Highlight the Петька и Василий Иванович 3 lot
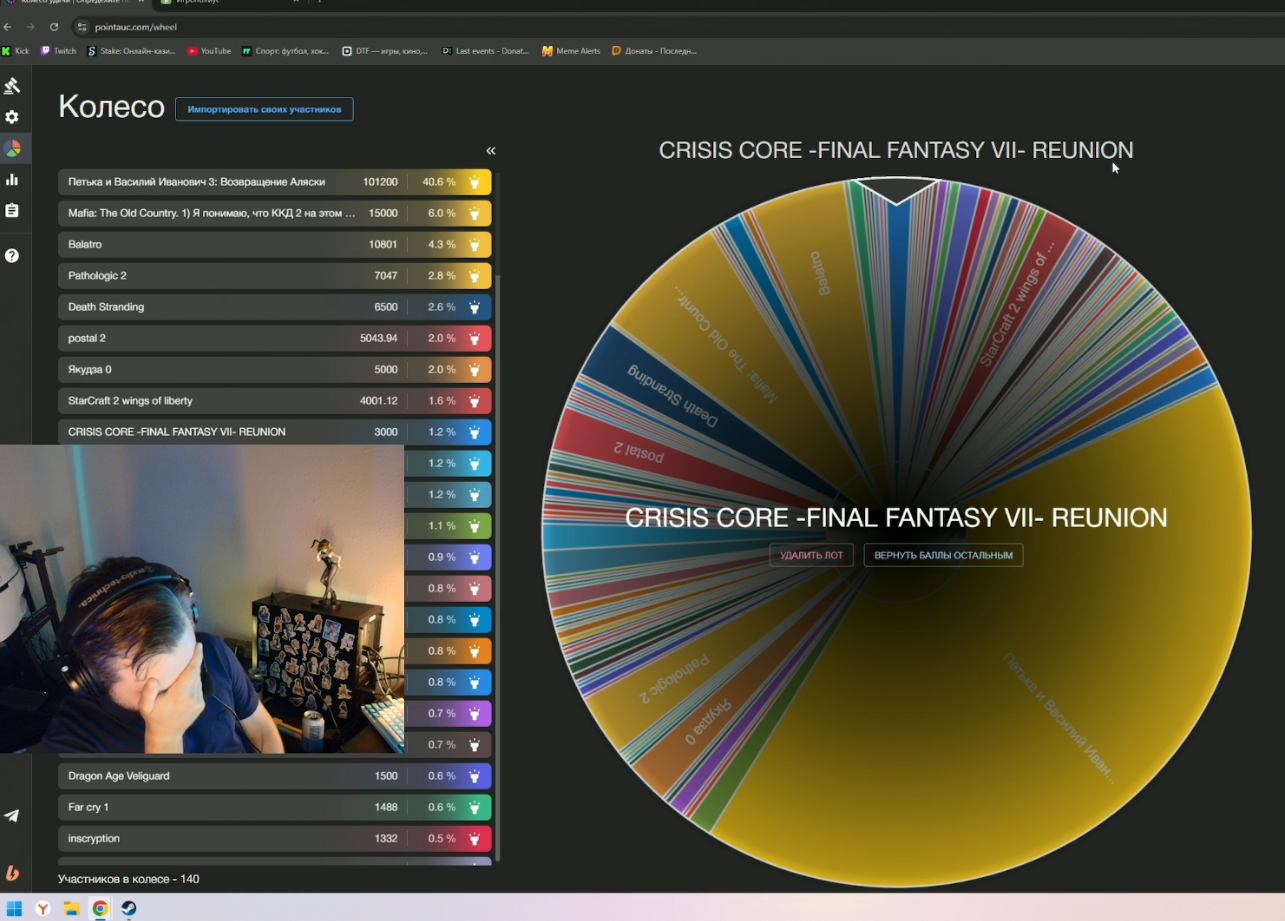 pos(475,182)
